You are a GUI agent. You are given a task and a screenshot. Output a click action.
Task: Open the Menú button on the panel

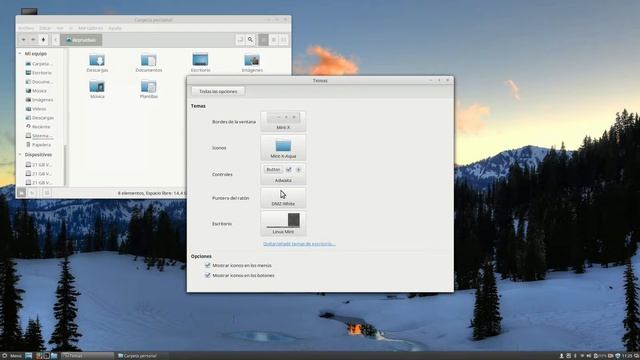[x=12, y=356]
